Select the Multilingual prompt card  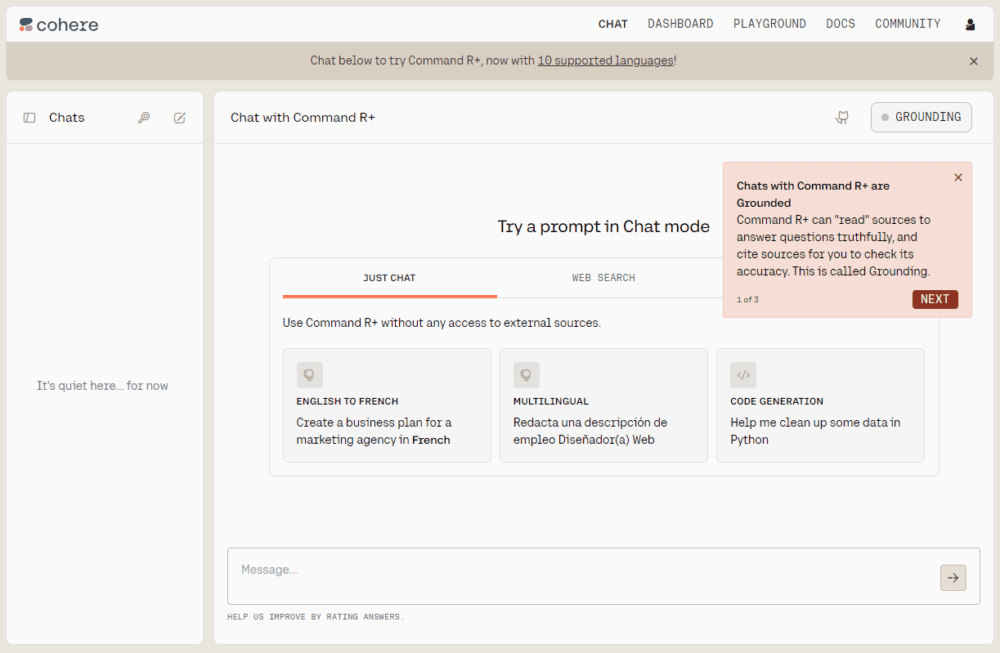603,405
